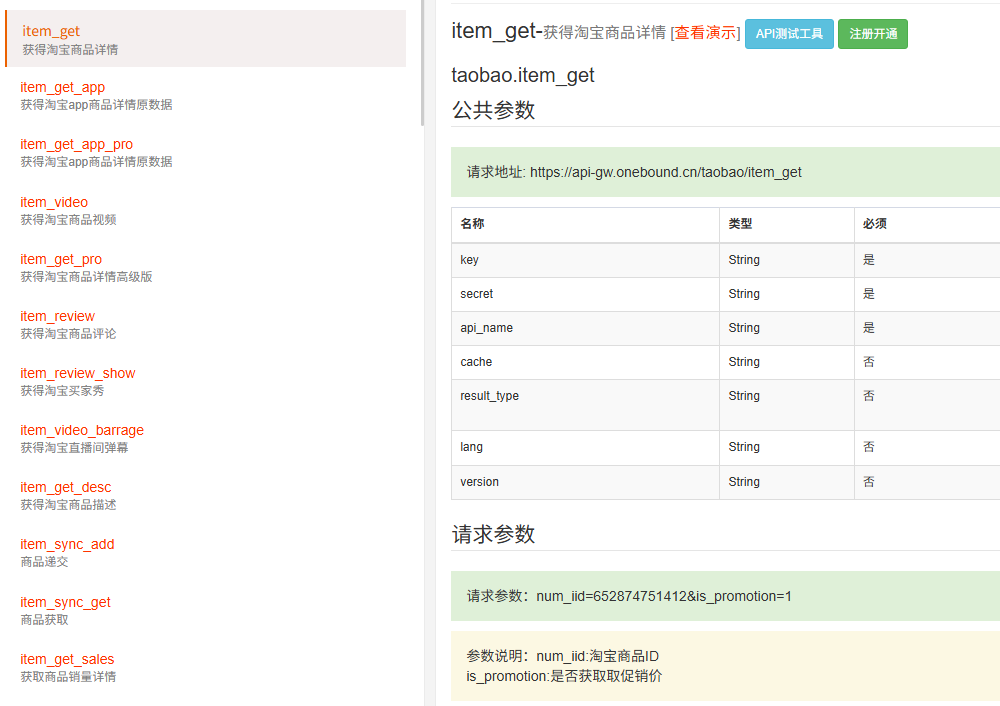This screenshot has width=1000, height=706.
Task: Click the 是 value in secret row
Action: (869, 293)
